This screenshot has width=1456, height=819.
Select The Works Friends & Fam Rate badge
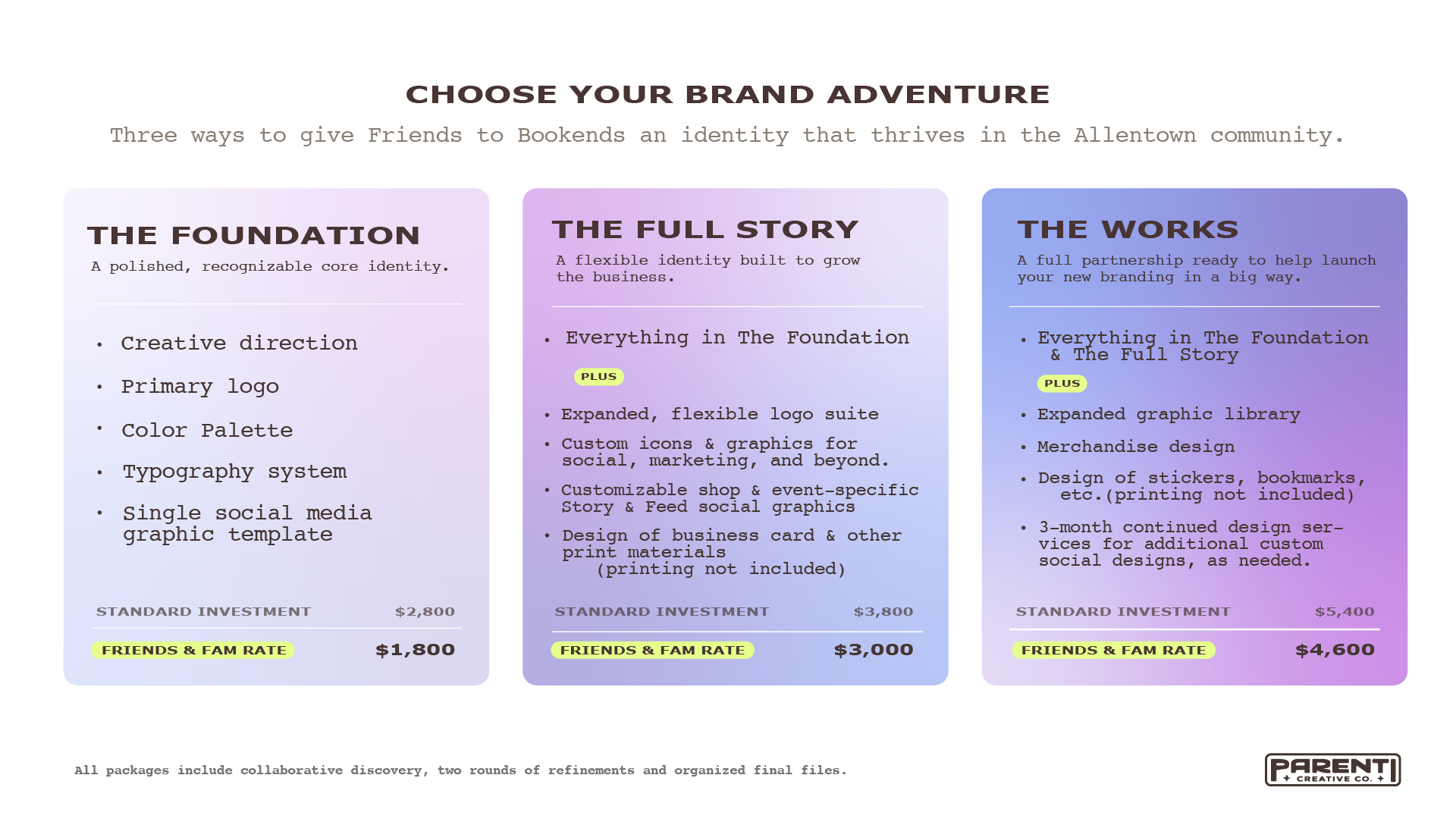point(1113,651)
